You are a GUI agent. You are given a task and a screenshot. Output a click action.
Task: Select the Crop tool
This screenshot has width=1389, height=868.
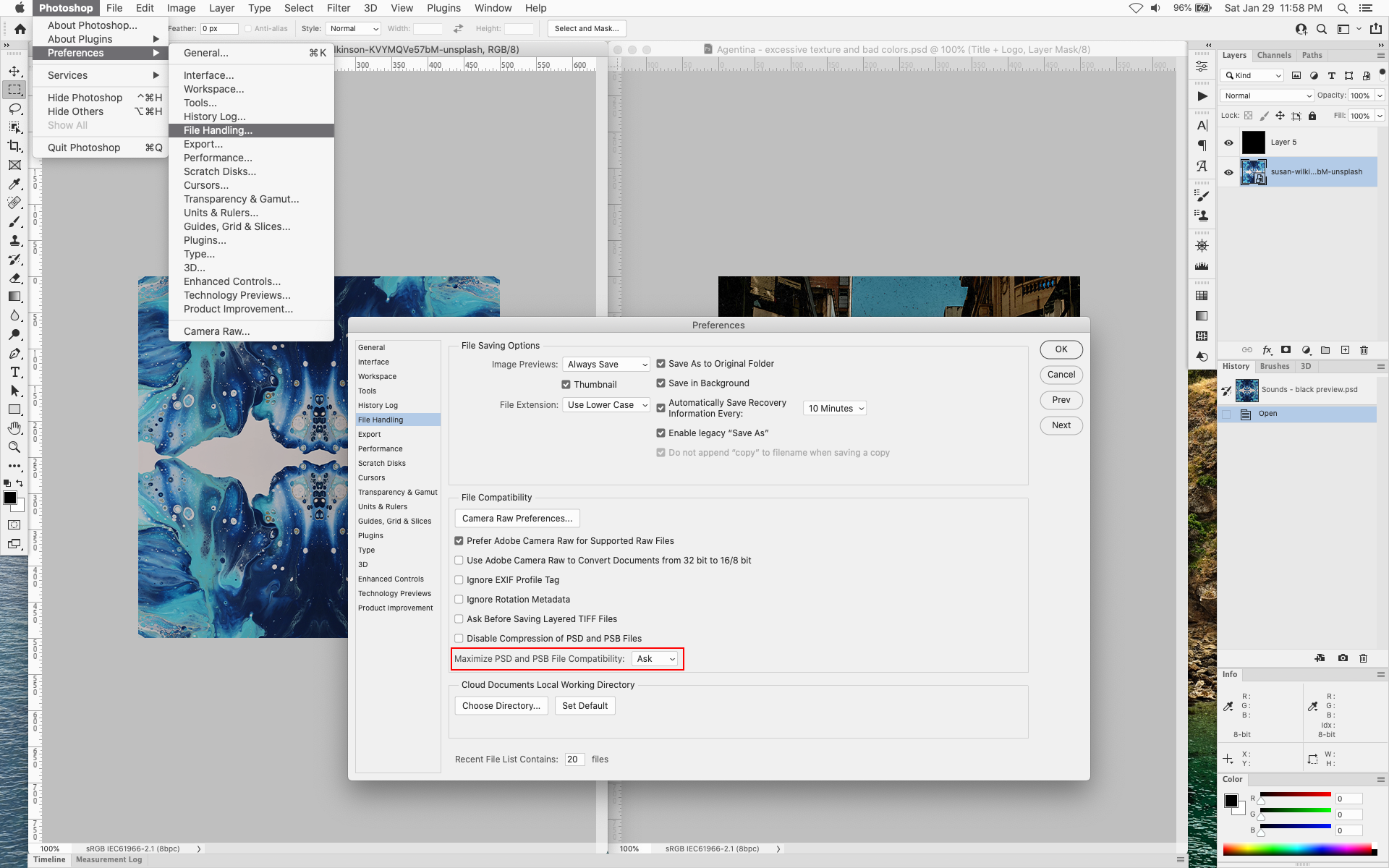[14, 145]
